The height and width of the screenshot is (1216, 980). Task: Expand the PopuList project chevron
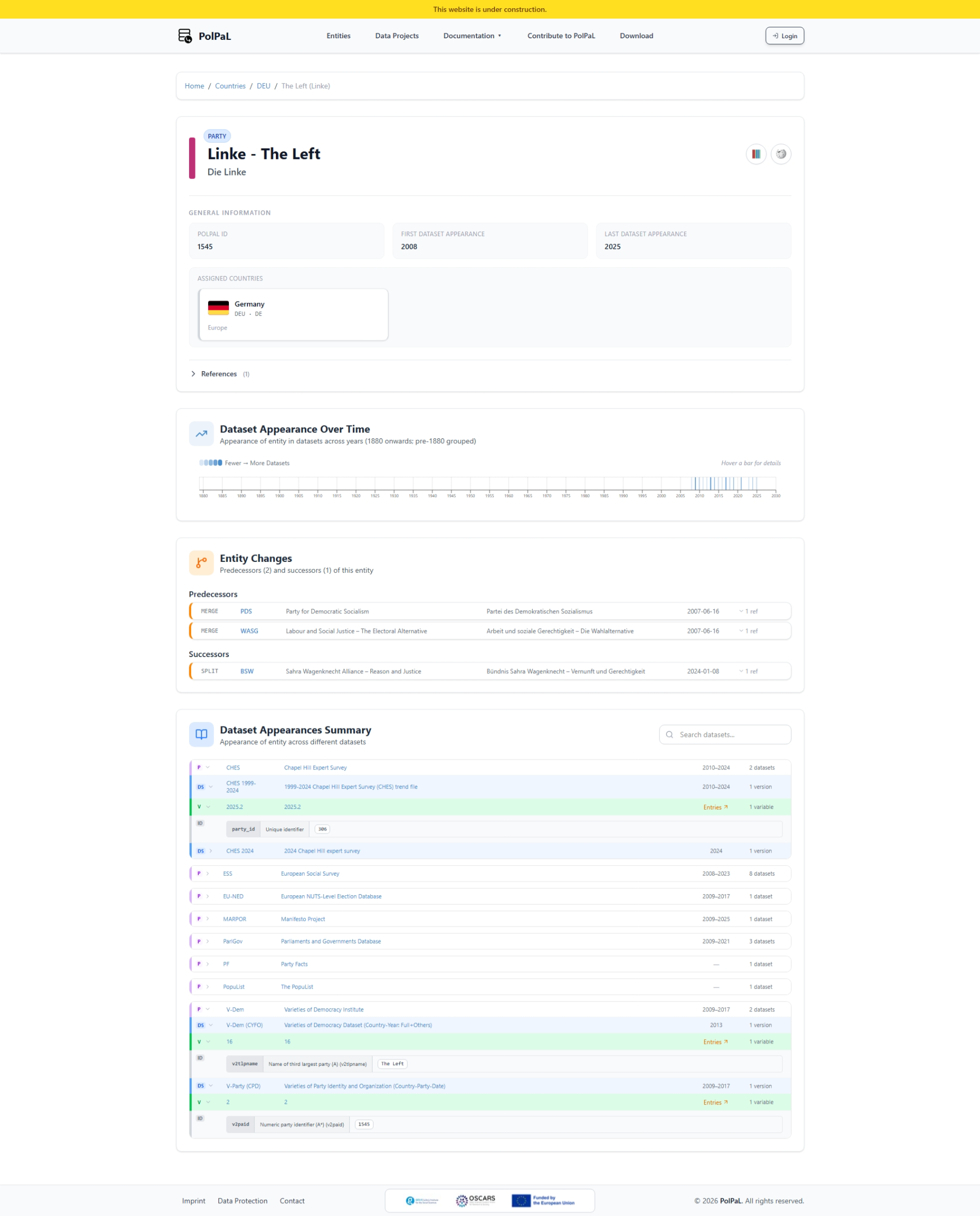[x=208, y=986]
